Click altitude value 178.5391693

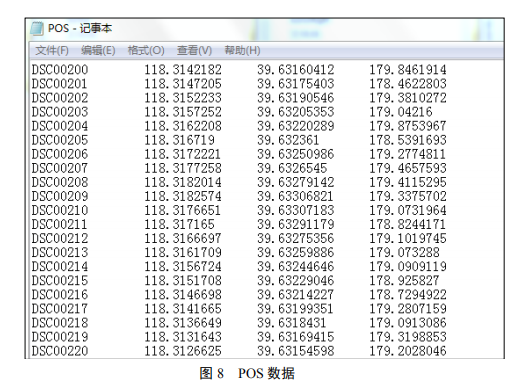coord(408,140)
